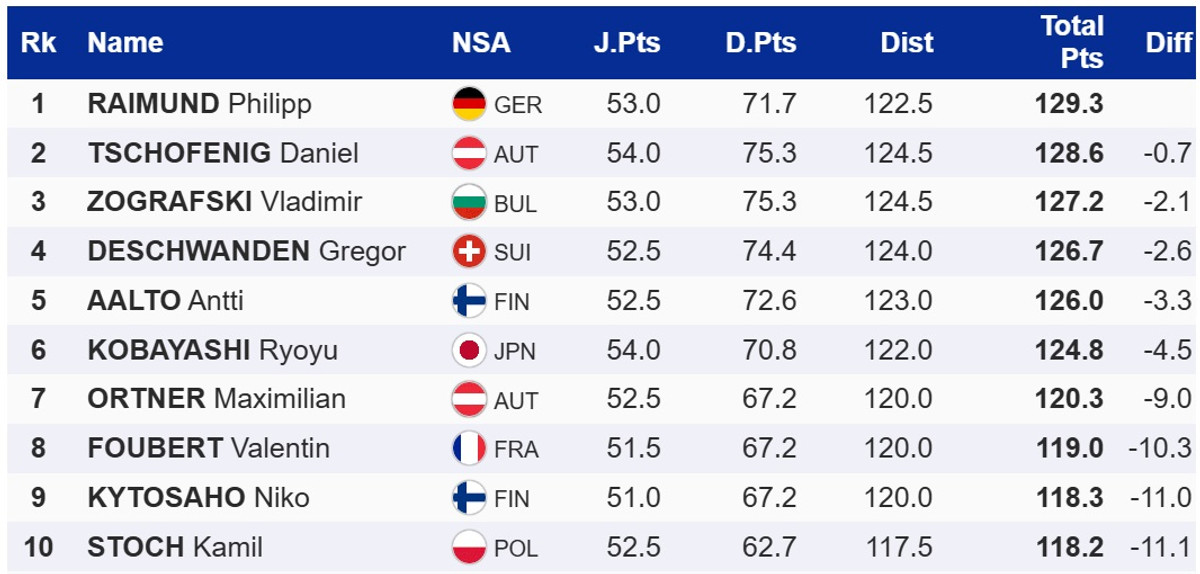Viewport: 1200px width, 574px height.
Task: Click the Polish flag icon beside POL
Action: [469, 548]
